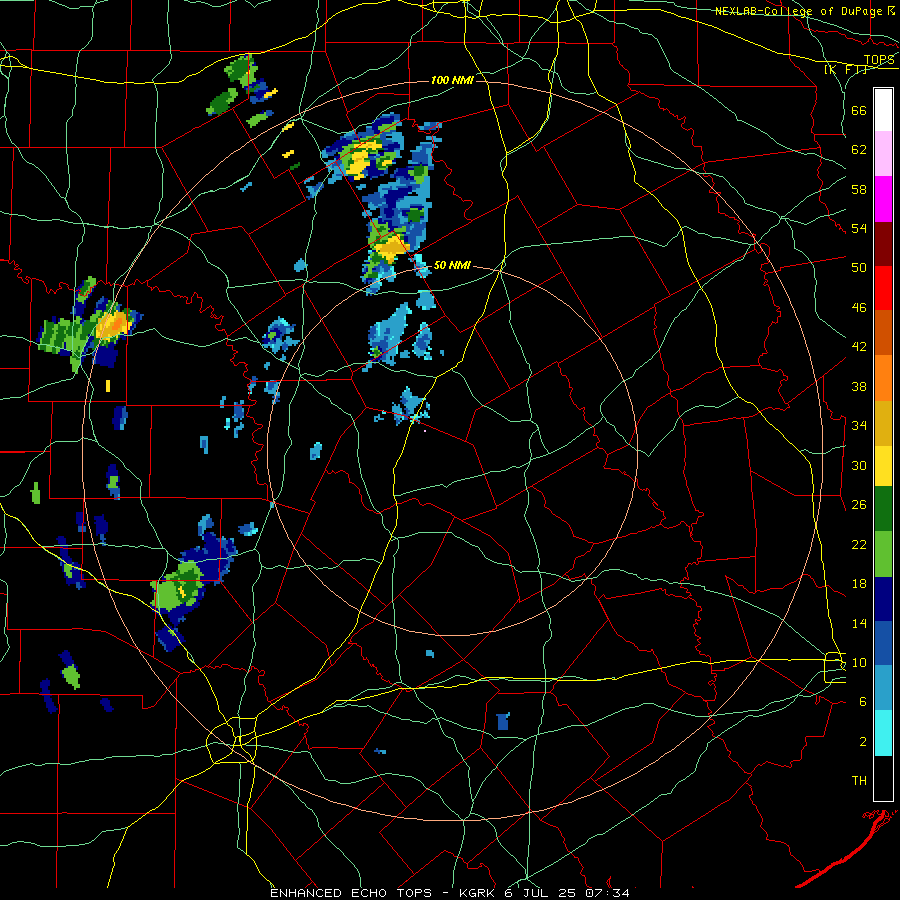Click the "18" legend value

pos(859,584)
